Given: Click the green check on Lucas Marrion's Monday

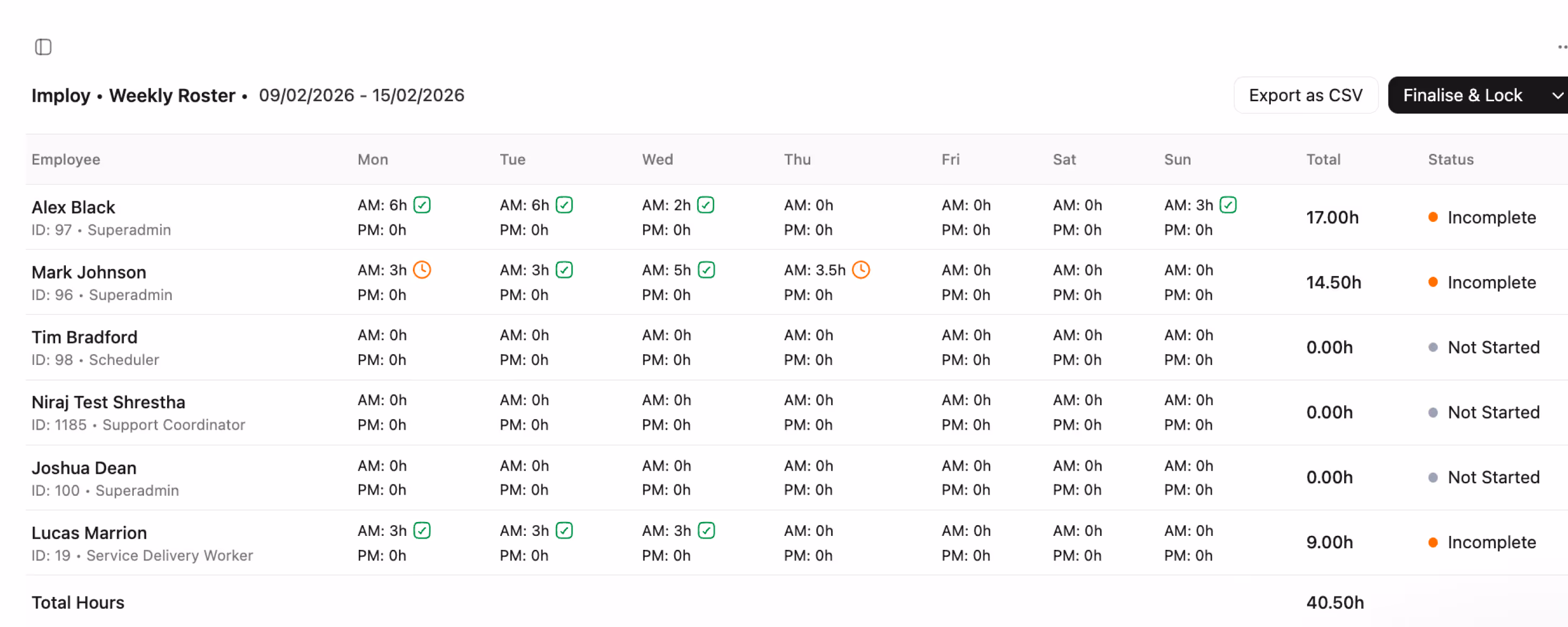Looking at the screenshot, I should point(422,530).
